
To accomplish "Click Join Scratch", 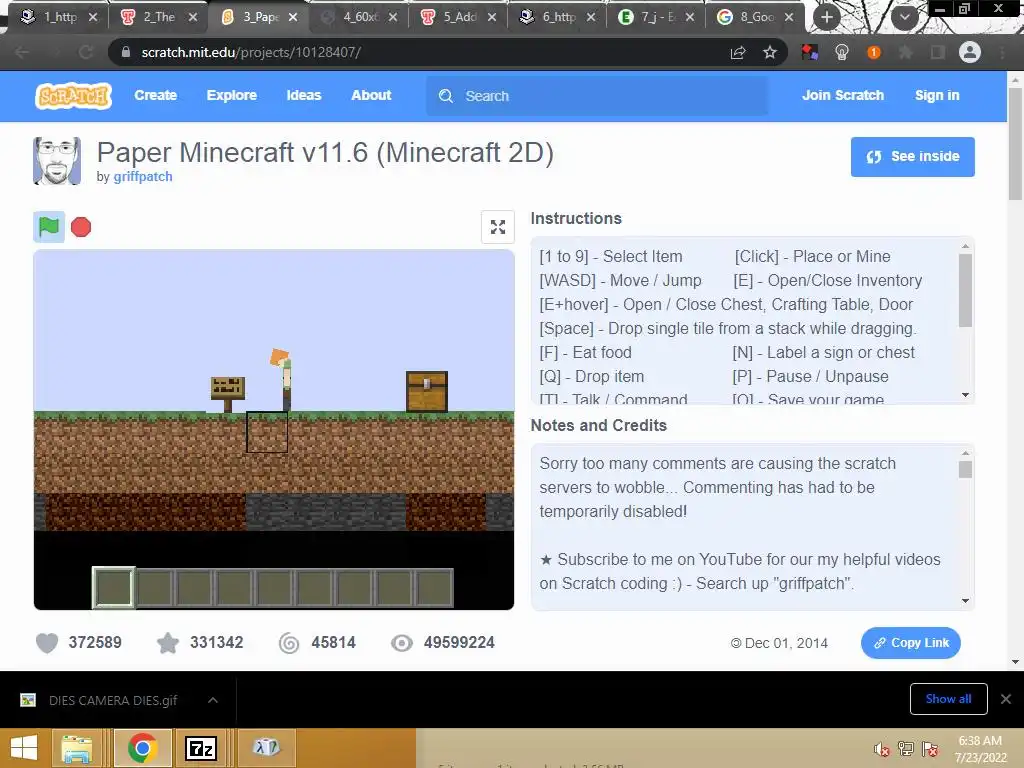I will (x=842, y=95).
